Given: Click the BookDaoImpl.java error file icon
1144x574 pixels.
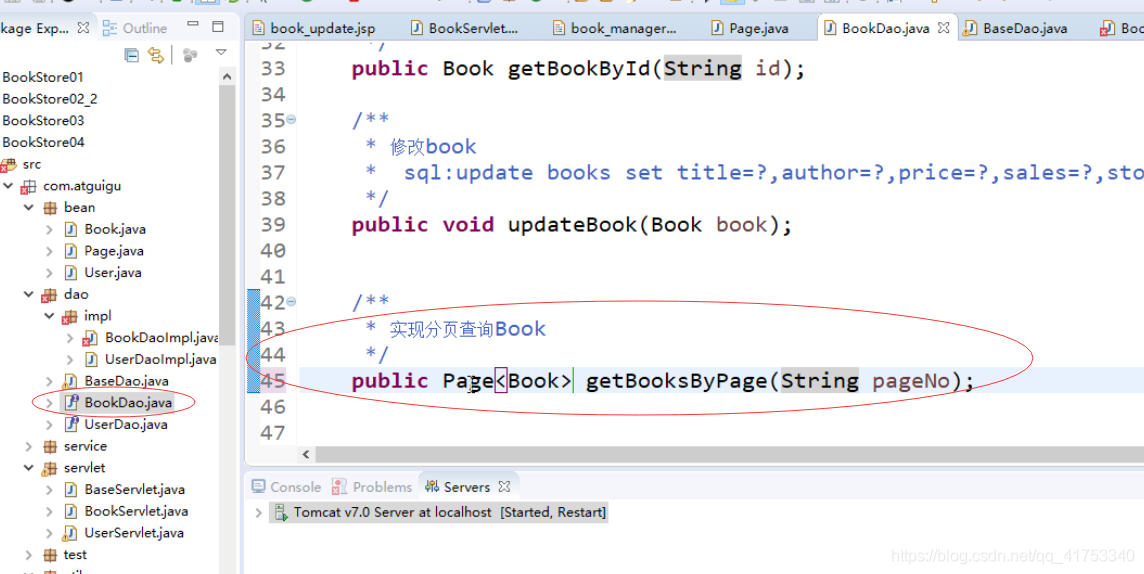Looking at the screenshot, I should coord(90,338).
